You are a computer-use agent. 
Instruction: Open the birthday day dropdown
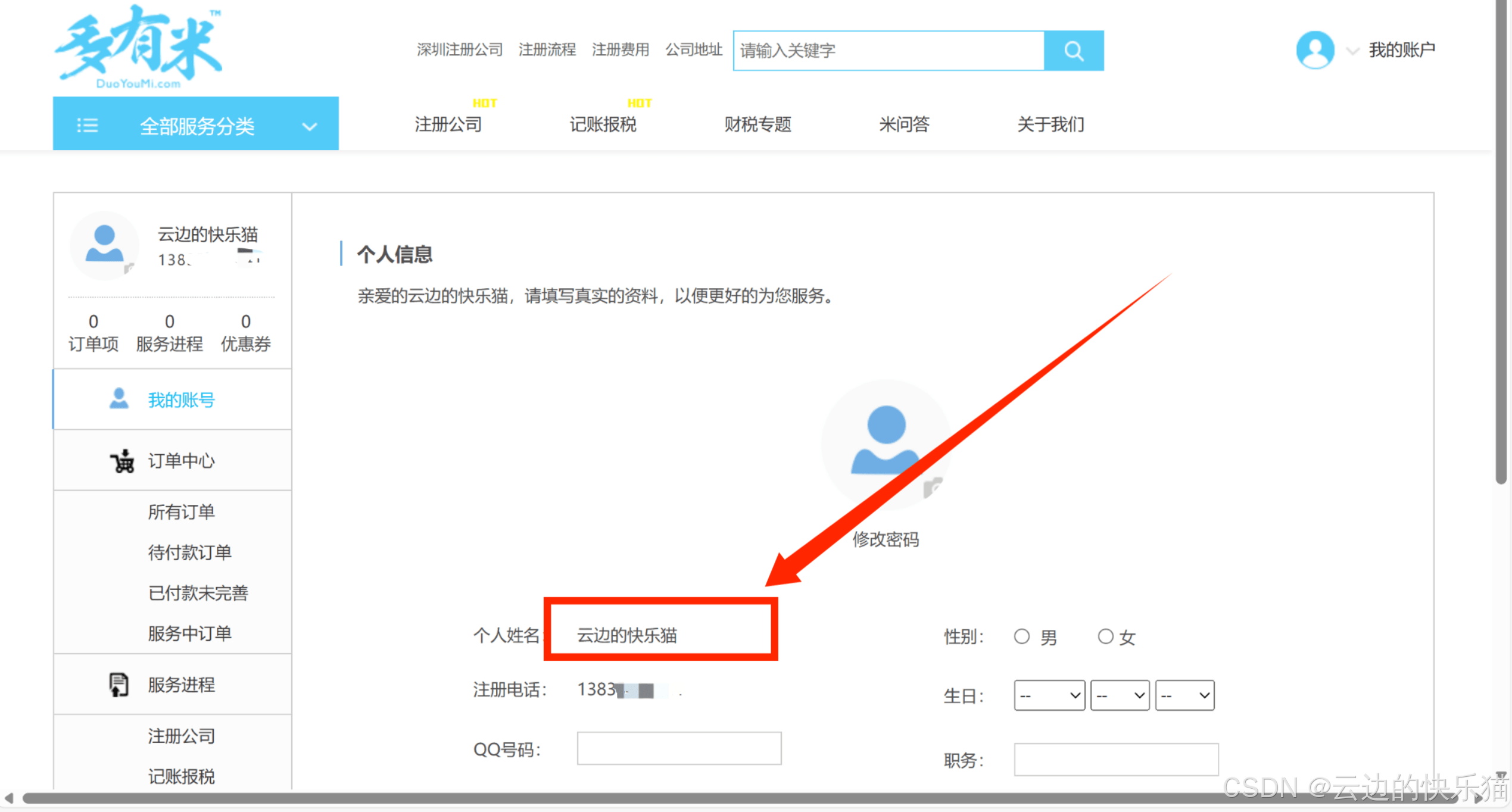1184,695
